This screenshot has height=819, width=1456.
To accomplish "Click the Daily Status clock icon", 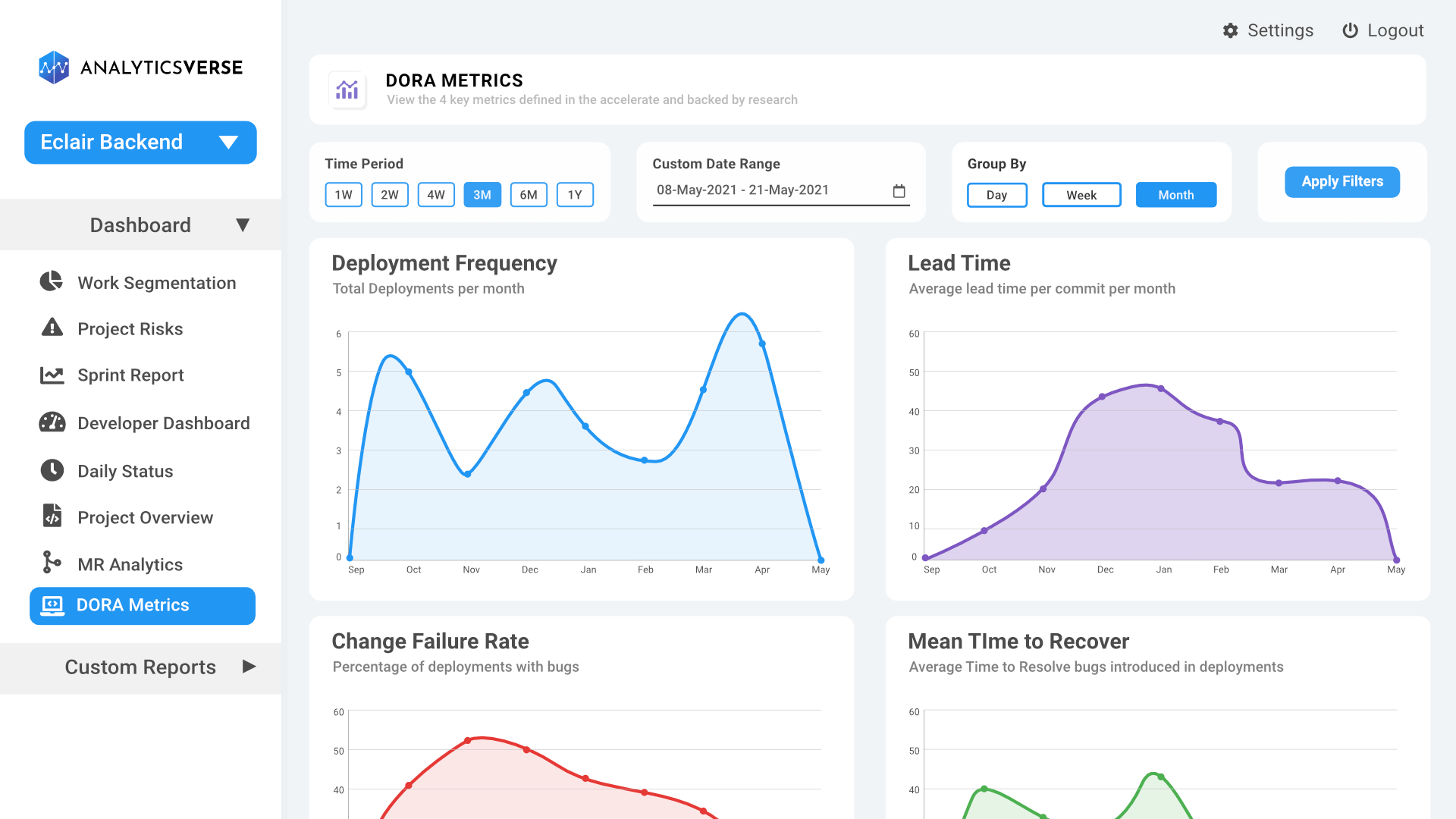I will click(50, 470).
